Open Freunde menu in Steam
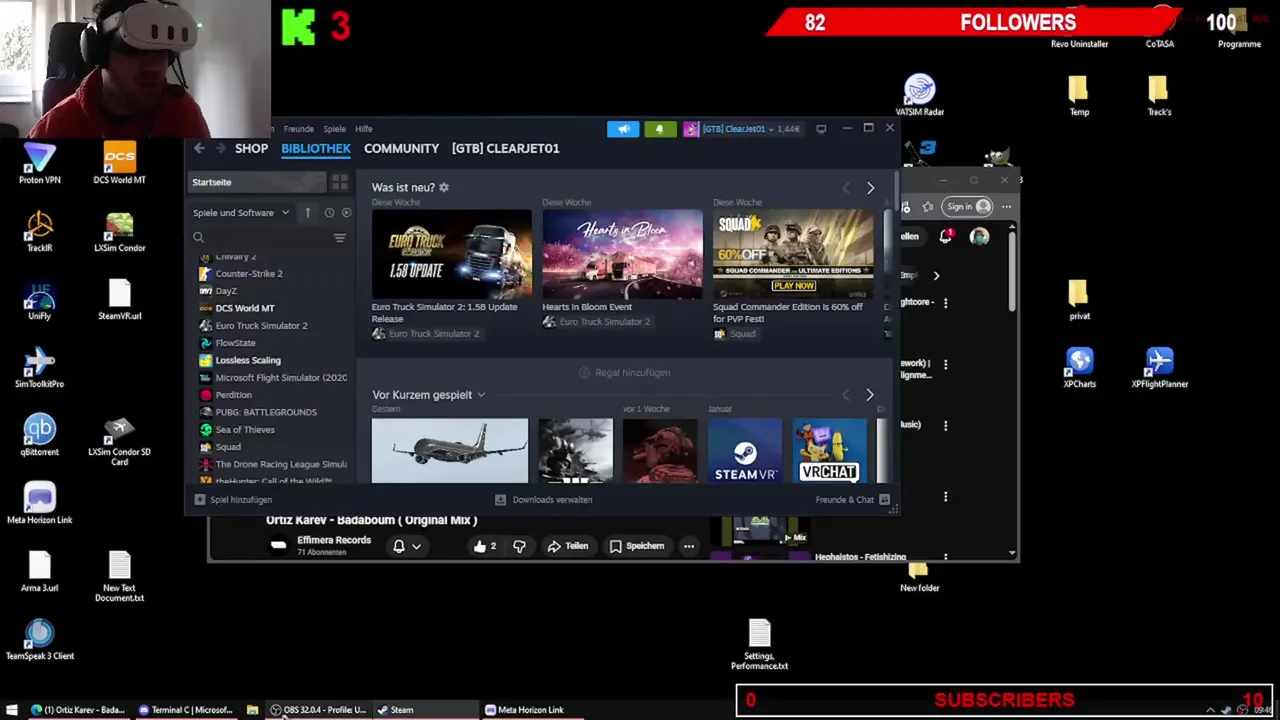The height and width of the screenshot is (720, 1280). 298,129
